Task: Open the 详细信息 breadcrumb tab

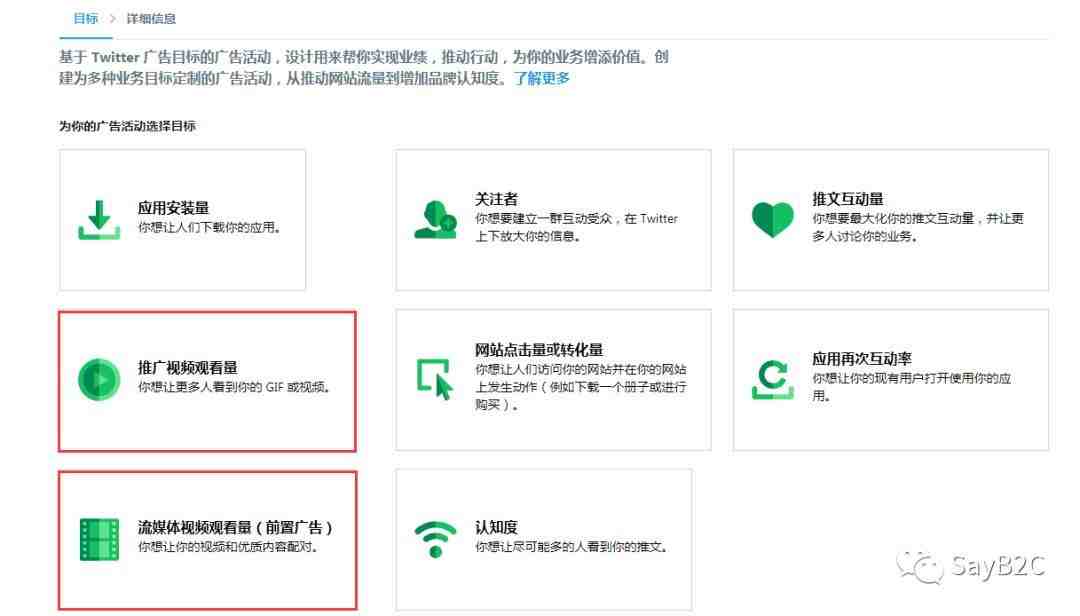Action: click(x=151, y=19)
